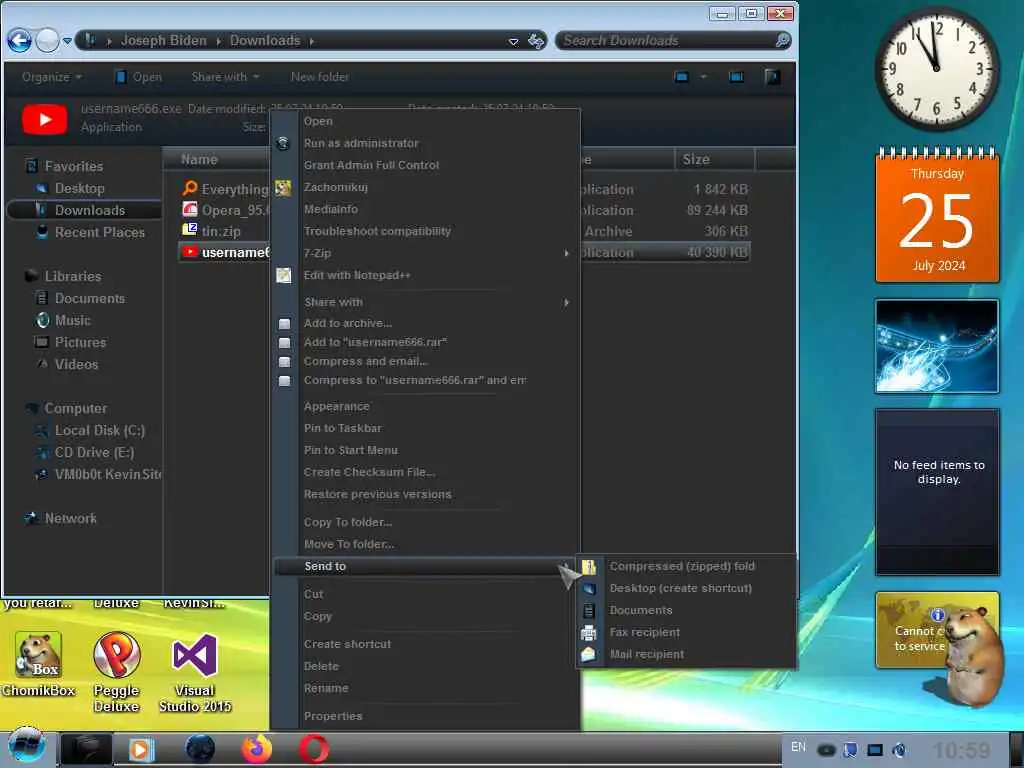Open recent pages dropdown next to Forward
This screenshot has height=768, width=1024.
[67, 40]
